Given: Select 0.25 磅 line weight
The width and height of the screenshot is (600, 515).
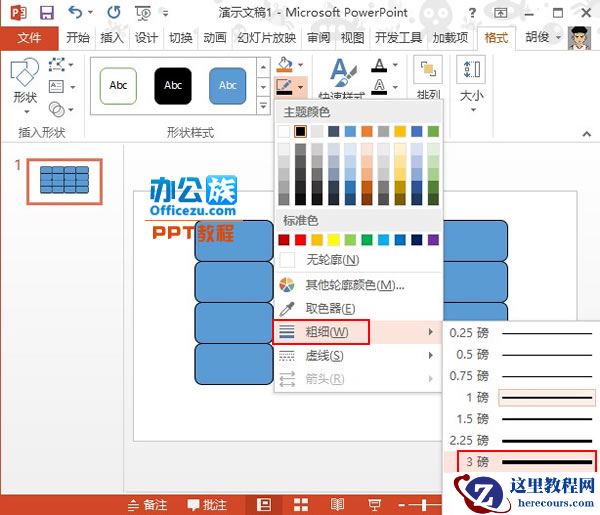Looking at the screenshot, I should (521, 333).
